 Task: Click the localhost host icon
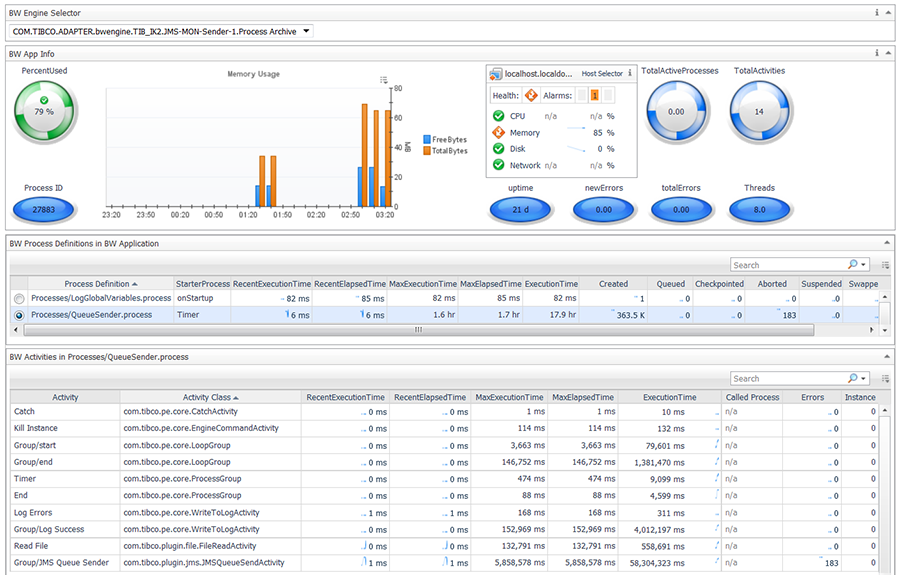[495, 73]
